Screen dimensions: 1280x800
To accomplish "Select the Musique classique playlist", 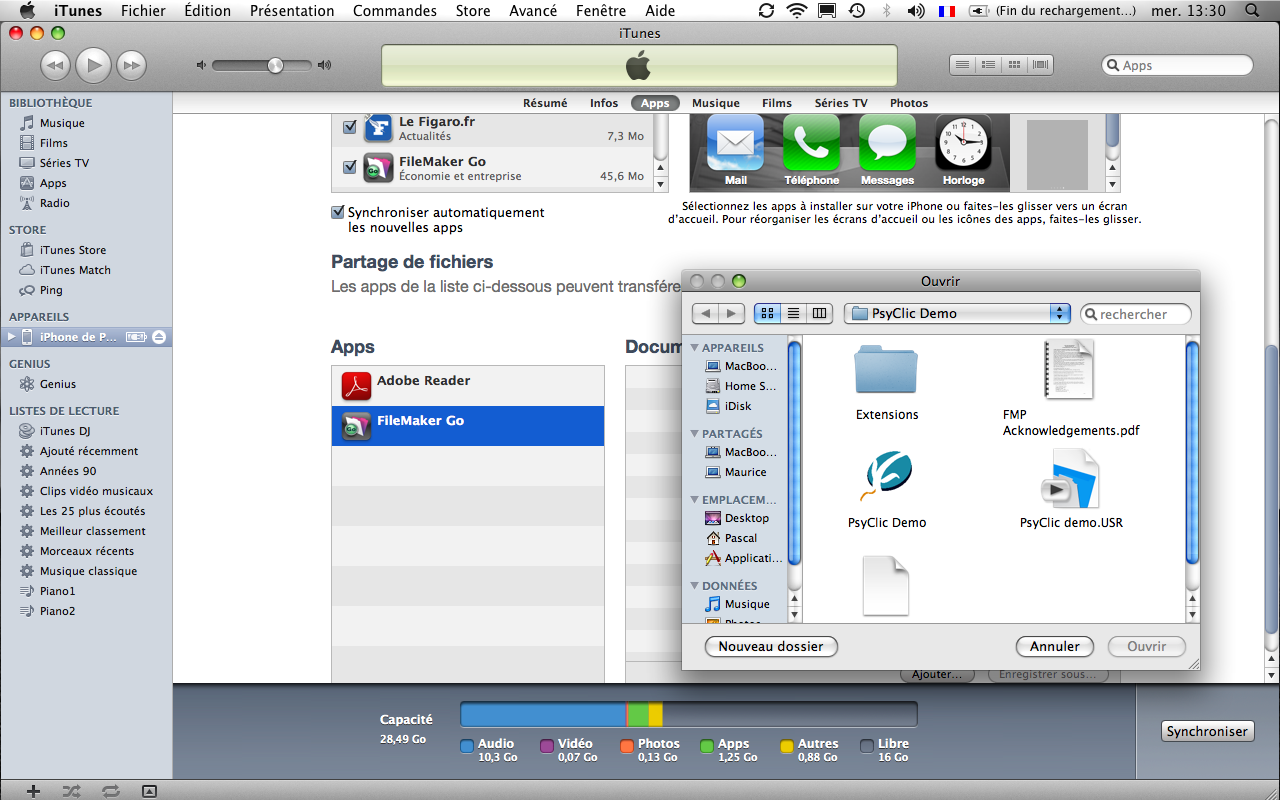I will point(86,571).
